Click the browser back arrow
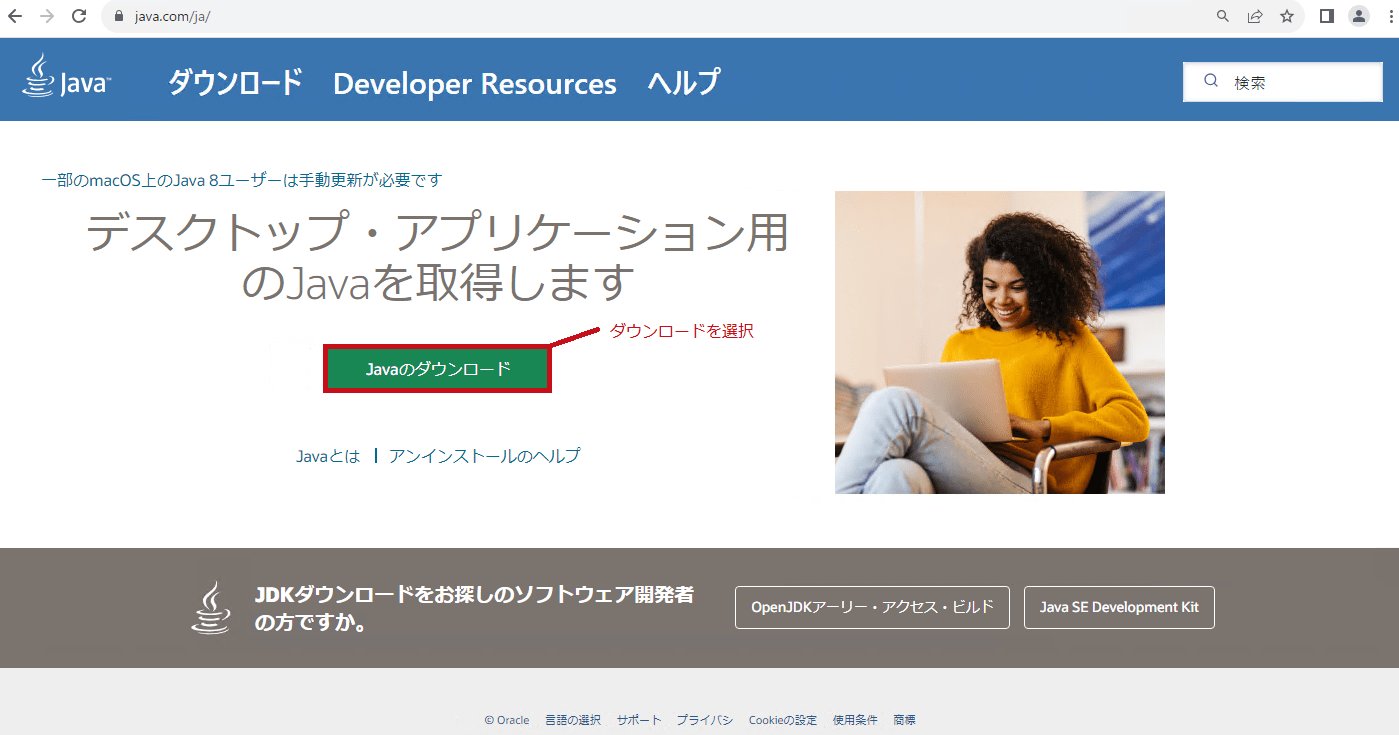This screenshot has height=735, width=1399. click(x=15, y=16)
